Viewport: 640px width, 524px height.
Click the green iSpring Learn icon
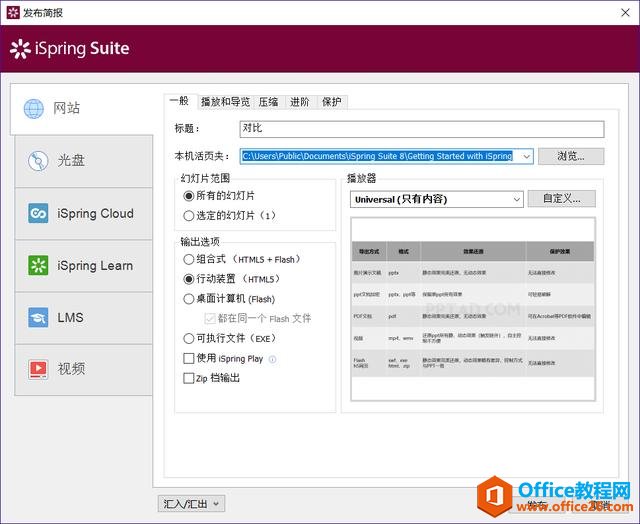[38, 265]
